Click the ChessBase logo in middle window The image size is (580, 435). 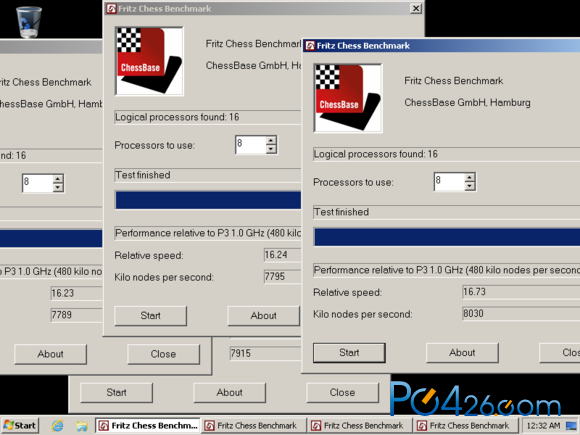[x=149, y=61]
